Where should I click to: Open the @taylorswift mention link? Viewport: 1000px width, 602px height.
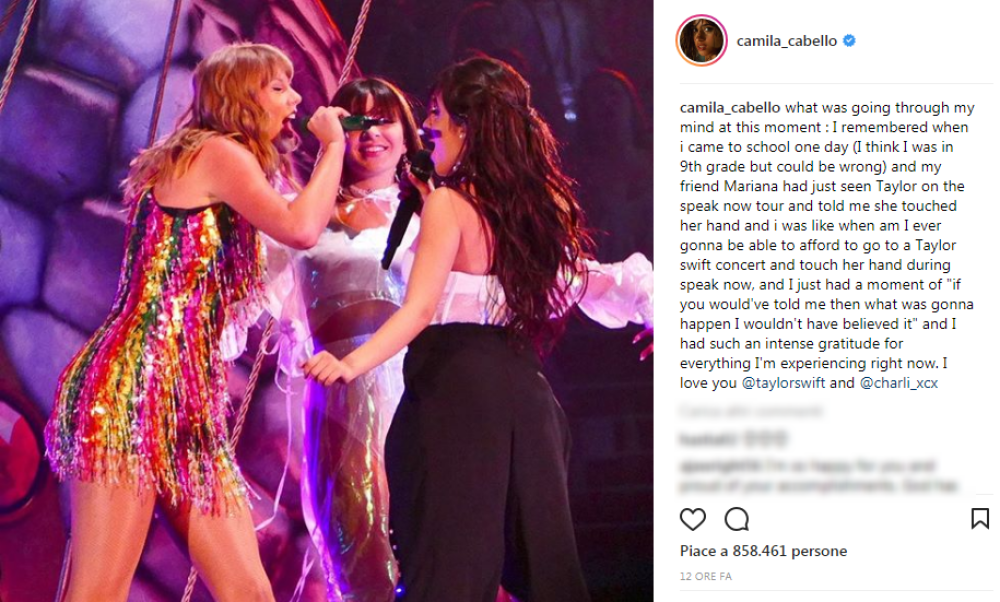tap(783, 383)
